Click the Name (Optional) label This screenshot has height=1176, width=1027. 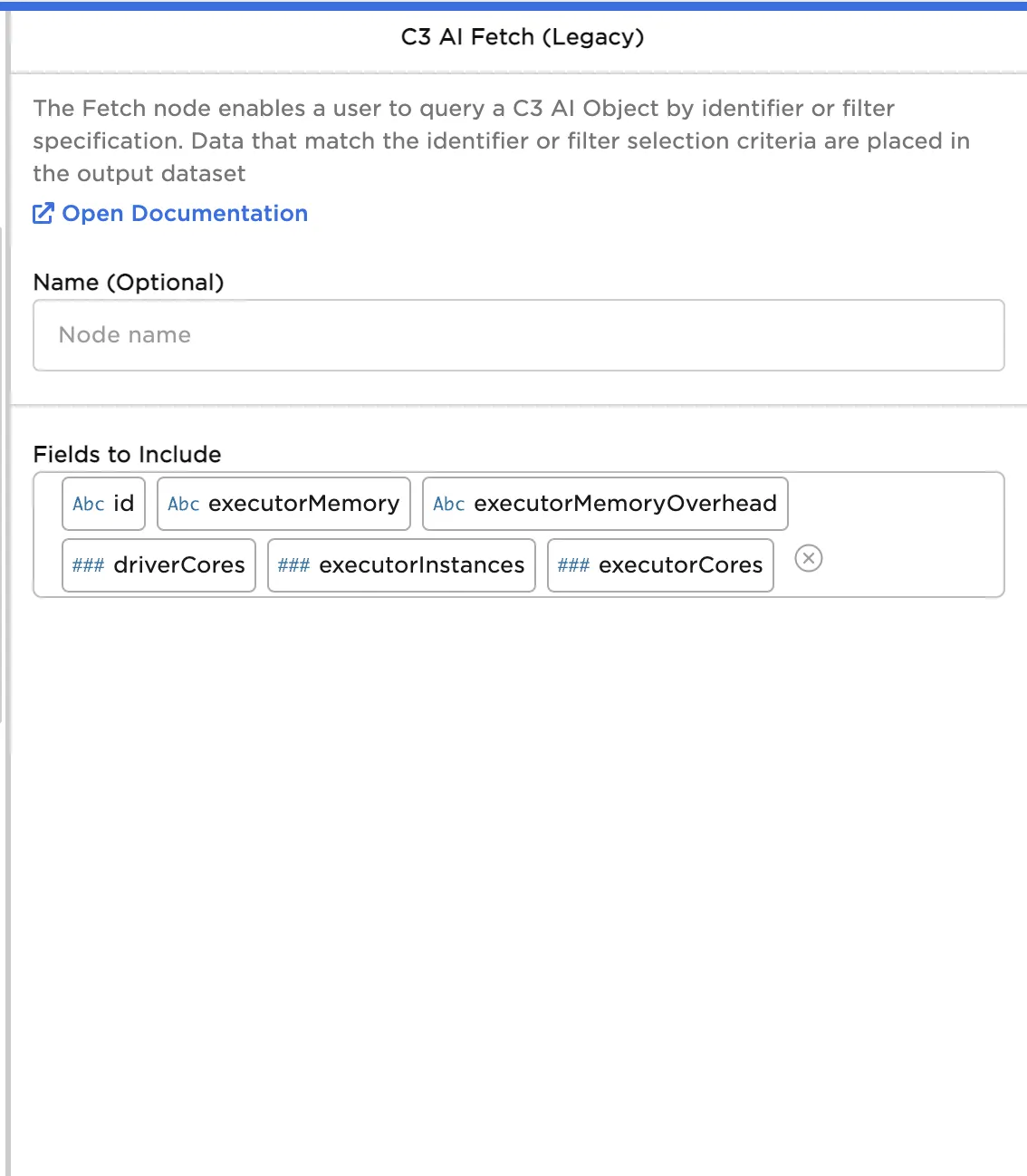click(x=129, y=283)
